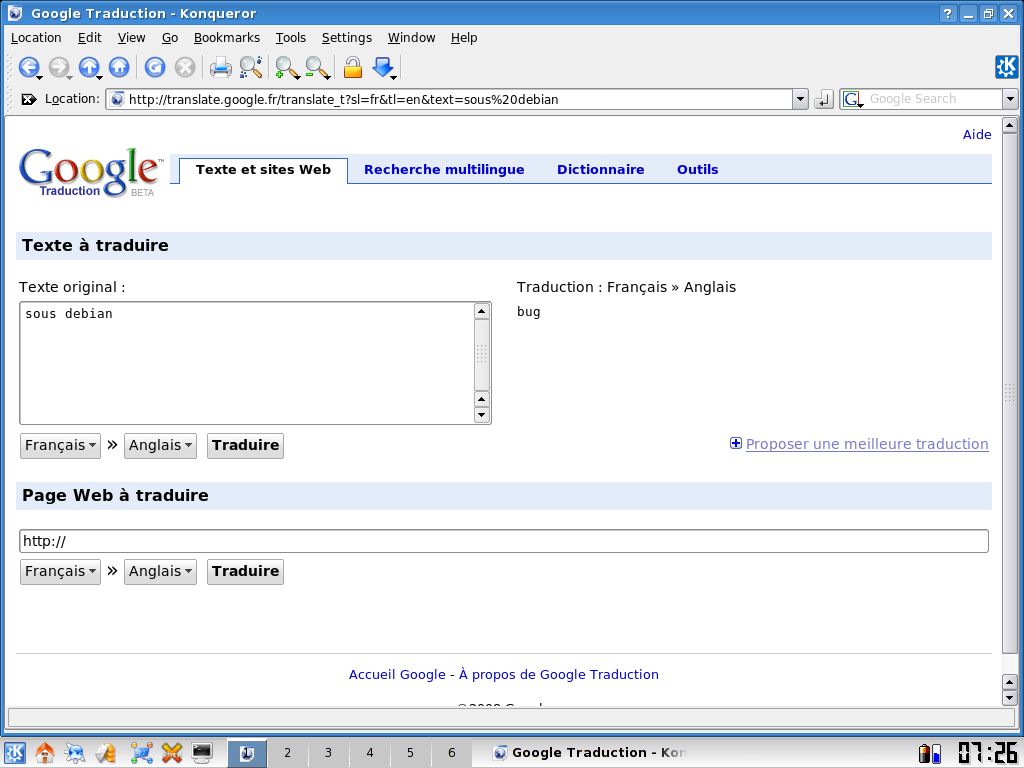1024x768 pixels.
Task: Switch to virtual desktop 5
Action: (x=410, y=753)
